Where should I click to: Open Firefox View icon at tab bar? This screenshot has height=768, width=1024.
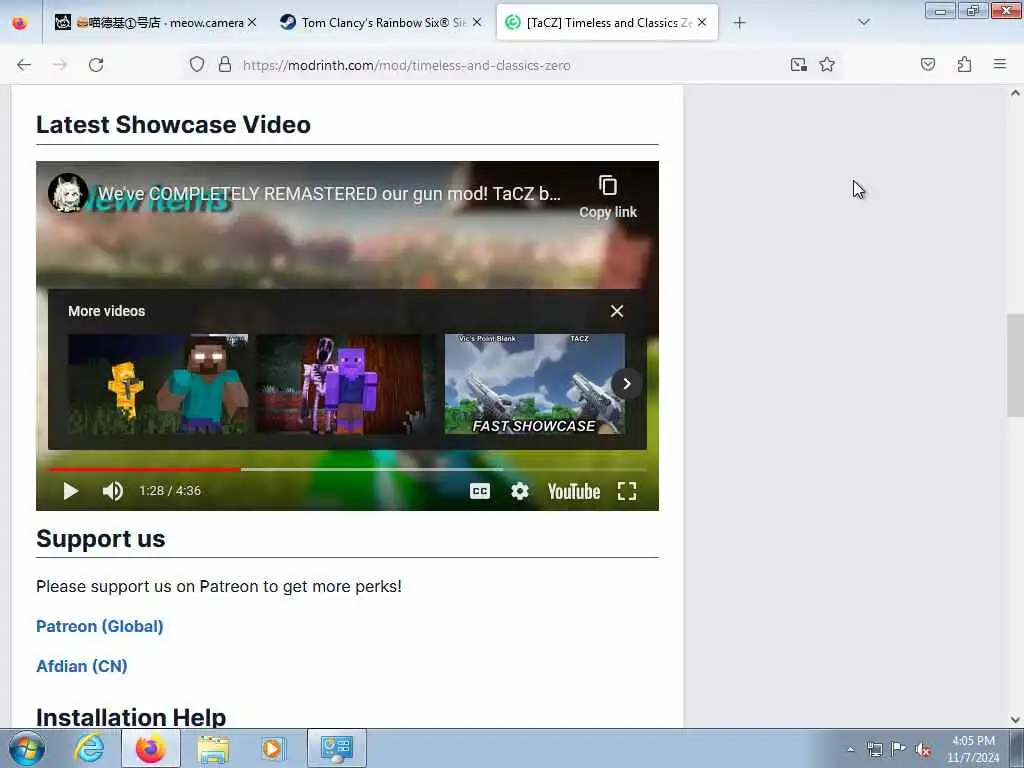point(20,23)
